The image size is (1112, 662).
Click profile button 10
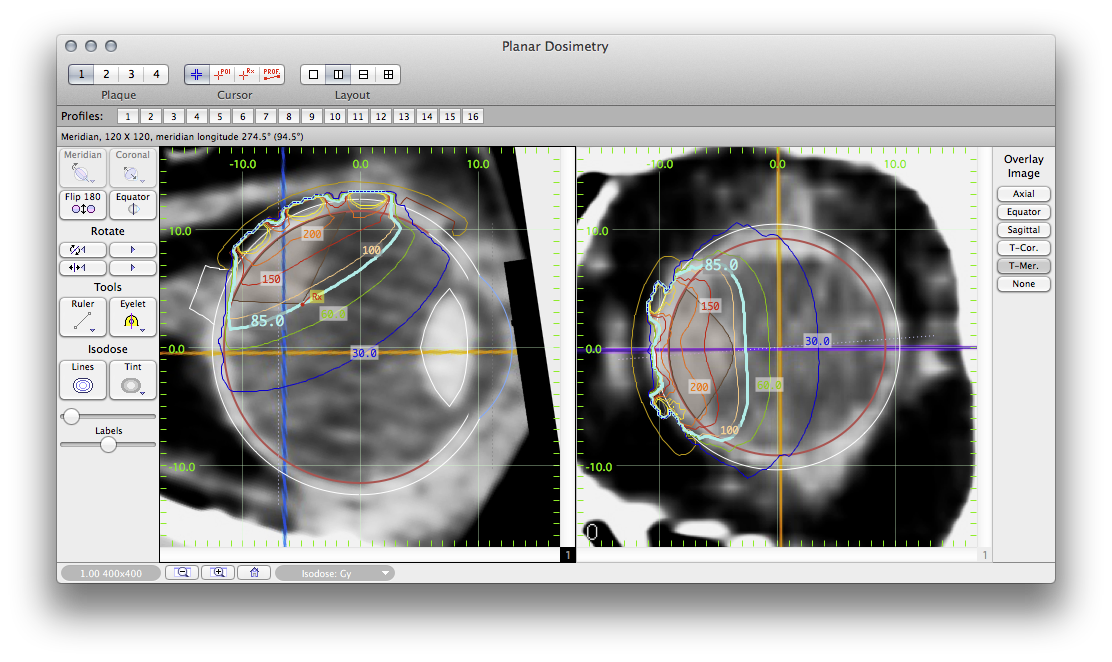click(335, 117)
